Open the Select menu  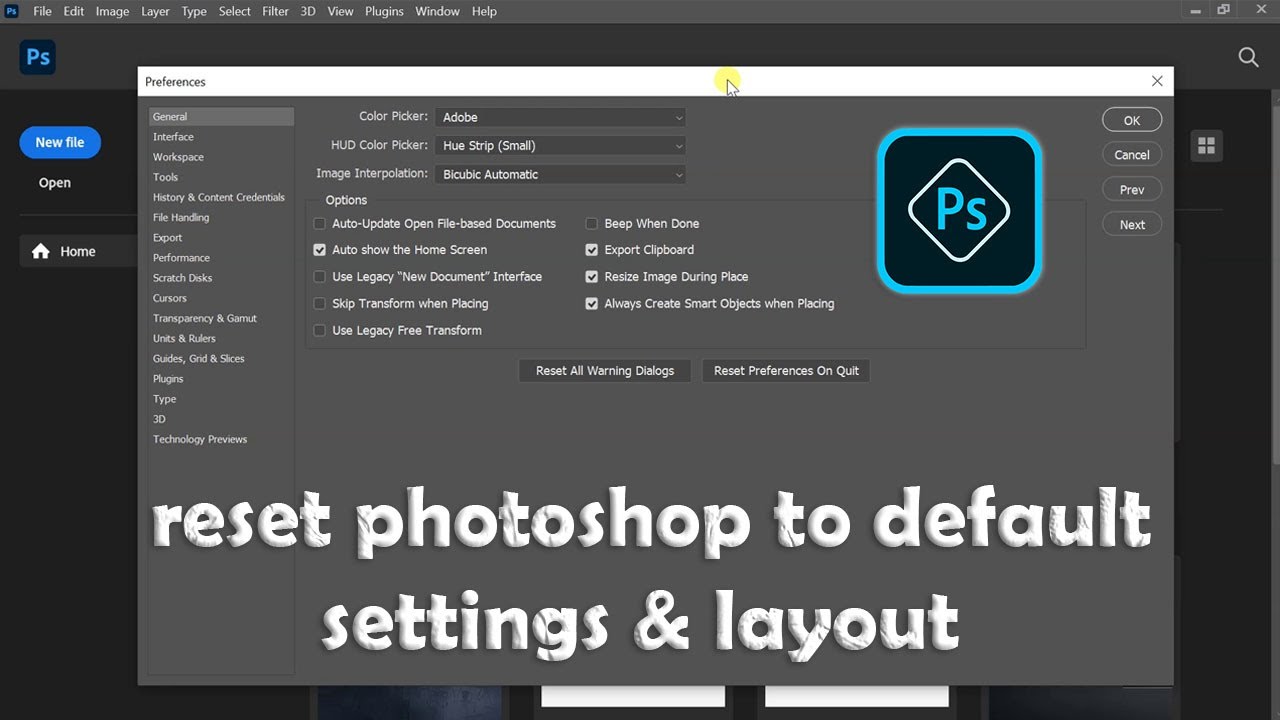pyautogui.click(x=235, y=11)
